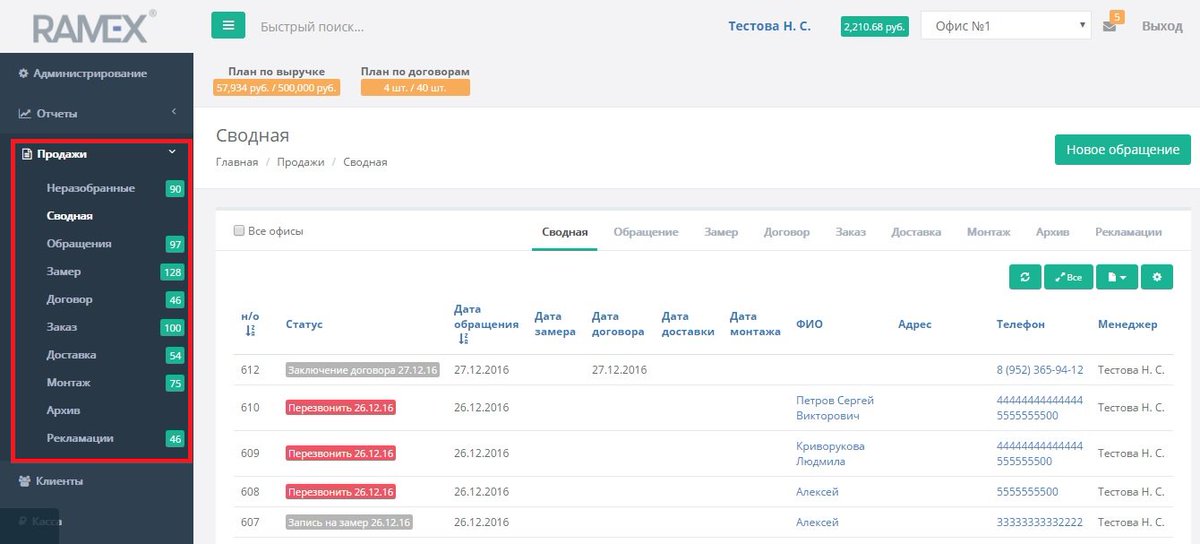
Task: Open Неразобранные in the sidebar
Action: (x=90, y=188)
